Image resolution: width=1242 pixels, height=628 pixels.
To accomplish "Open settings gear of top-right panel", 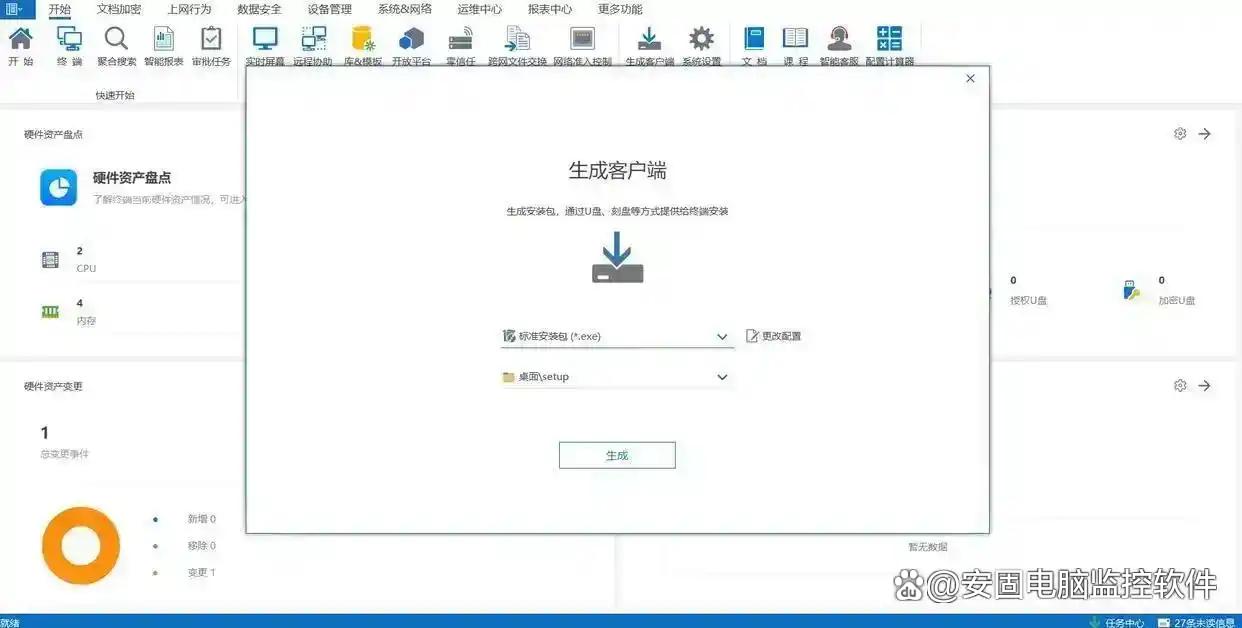I will click(x=1180, y=133).
